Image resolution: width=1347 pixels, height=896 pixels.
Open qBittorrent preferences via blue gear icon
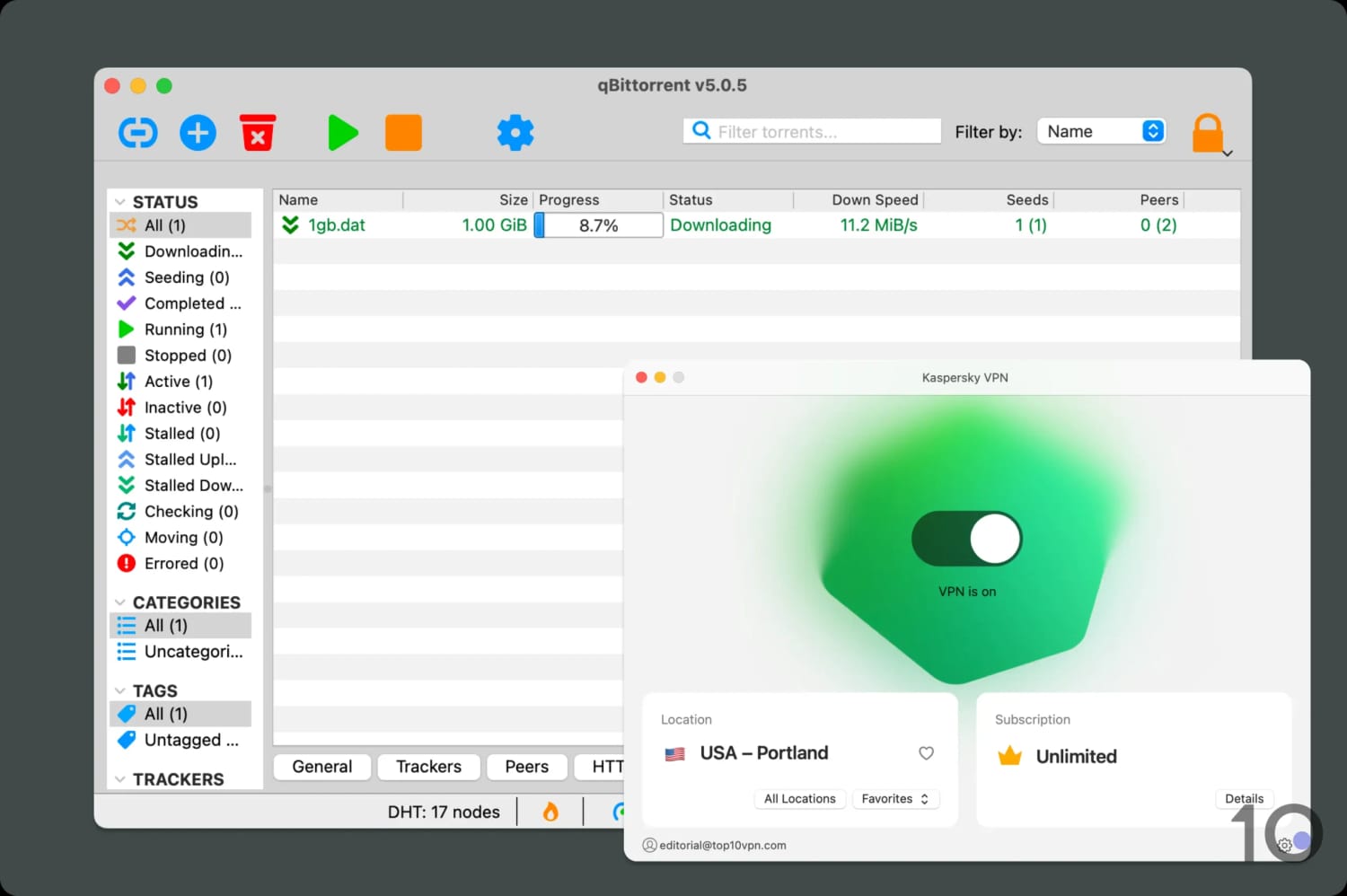(x=515, y=133)
